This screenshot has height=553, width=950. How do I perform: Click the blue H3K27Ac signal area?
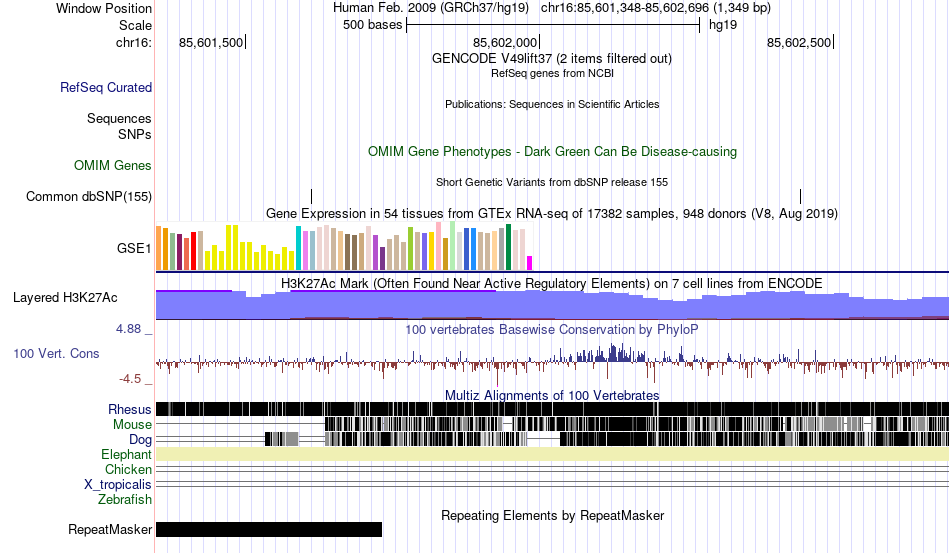tap(553, 306)
